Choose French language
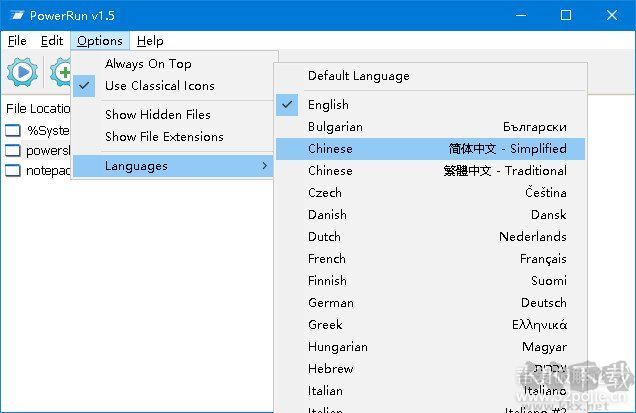This screenshot has height=413, width=636. 431,259
